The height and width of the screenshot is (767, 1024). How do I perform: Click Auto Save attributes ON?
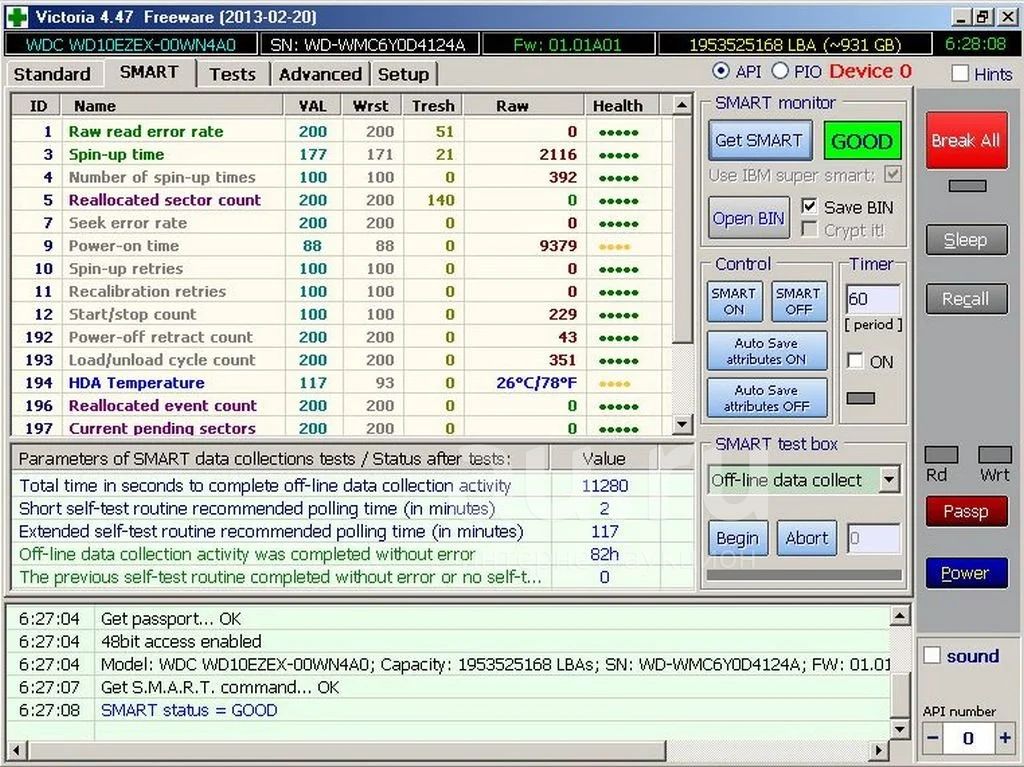pyautogui.click(x=767, y=351)
